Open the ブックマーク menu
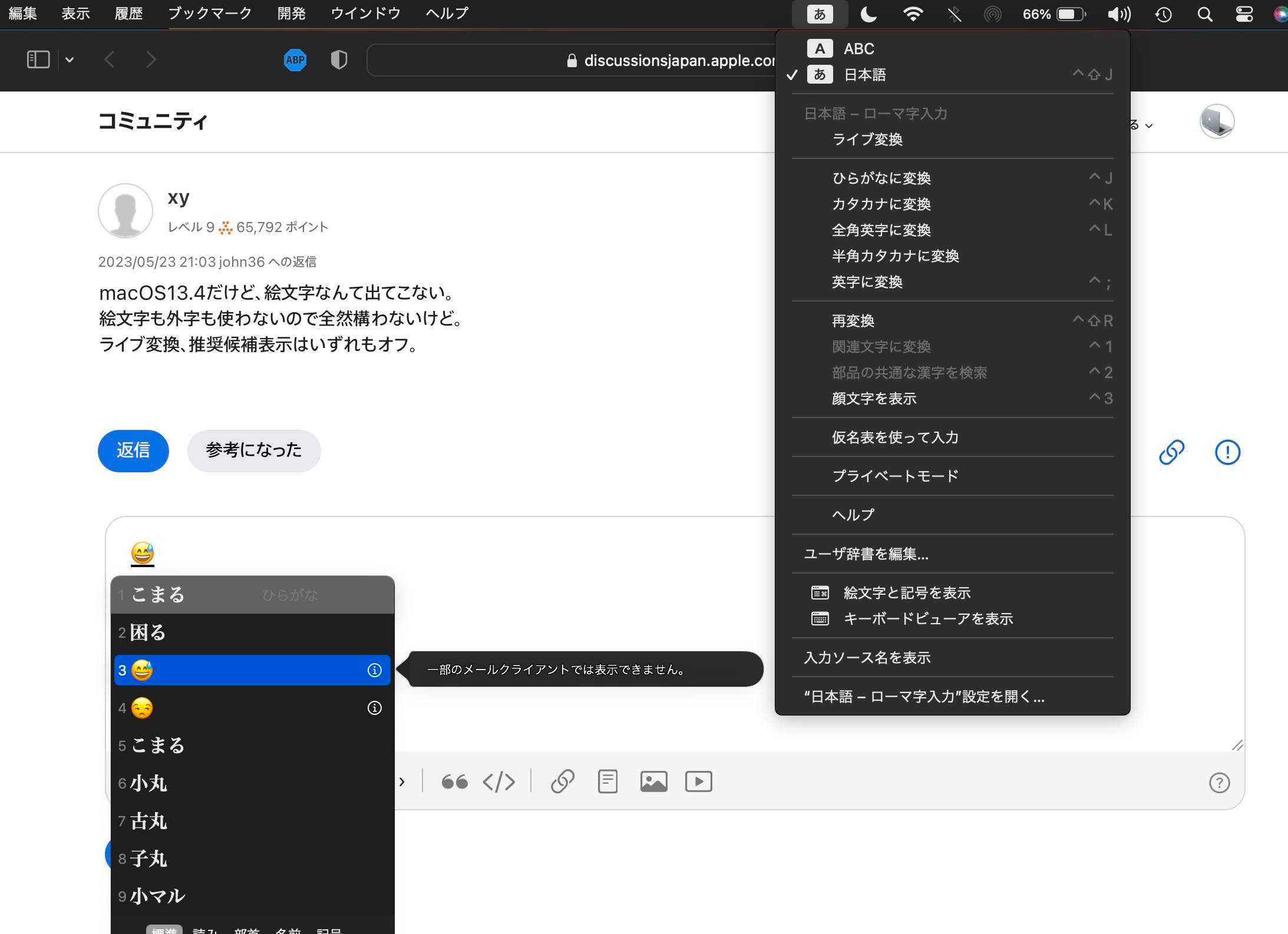This screenshot has width=1288, height=934. point(210,13)
